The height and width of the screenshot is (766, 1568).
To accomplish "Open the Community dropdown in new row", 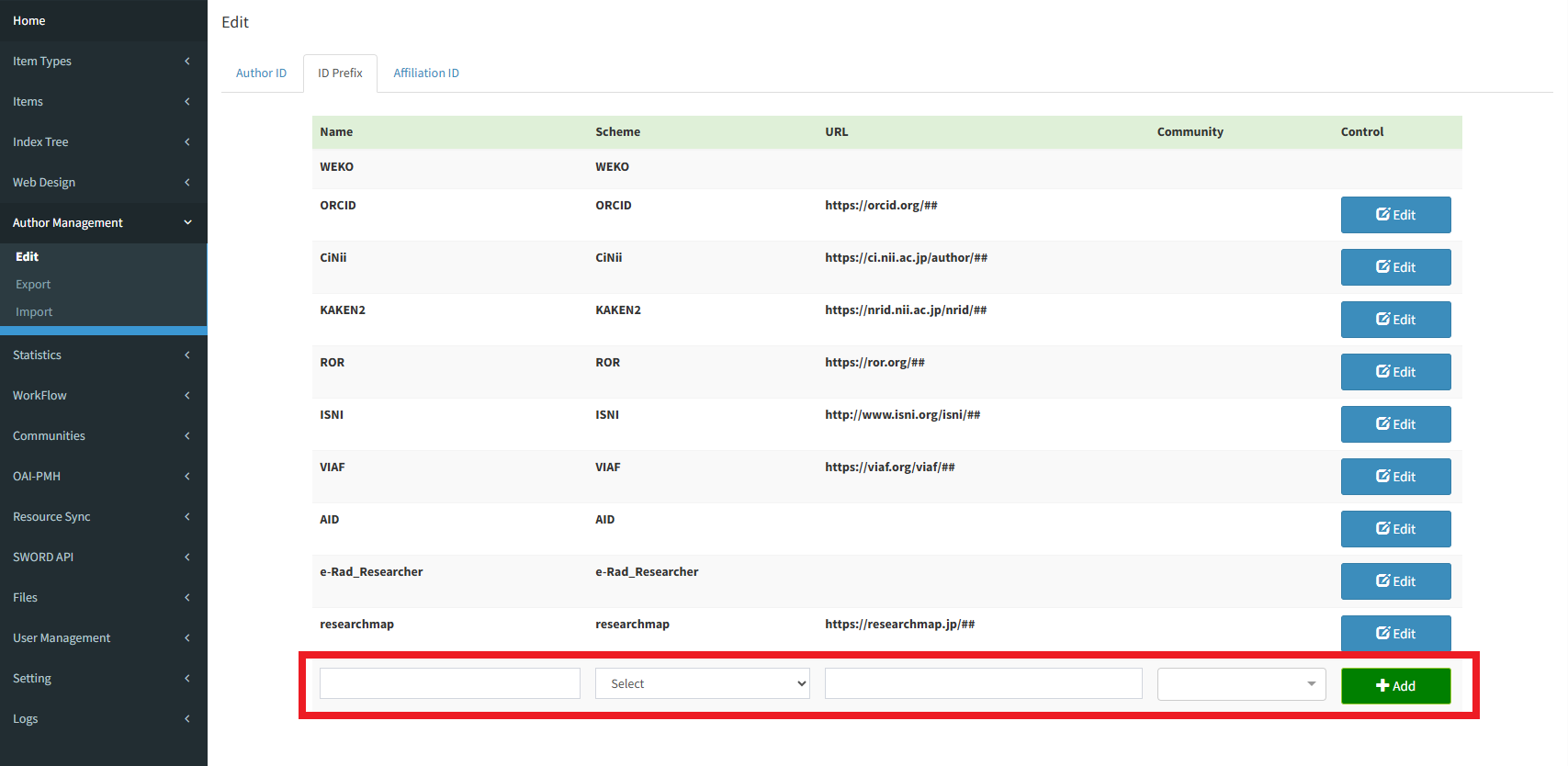I will pyautogui.click(x=1240, y=683).
